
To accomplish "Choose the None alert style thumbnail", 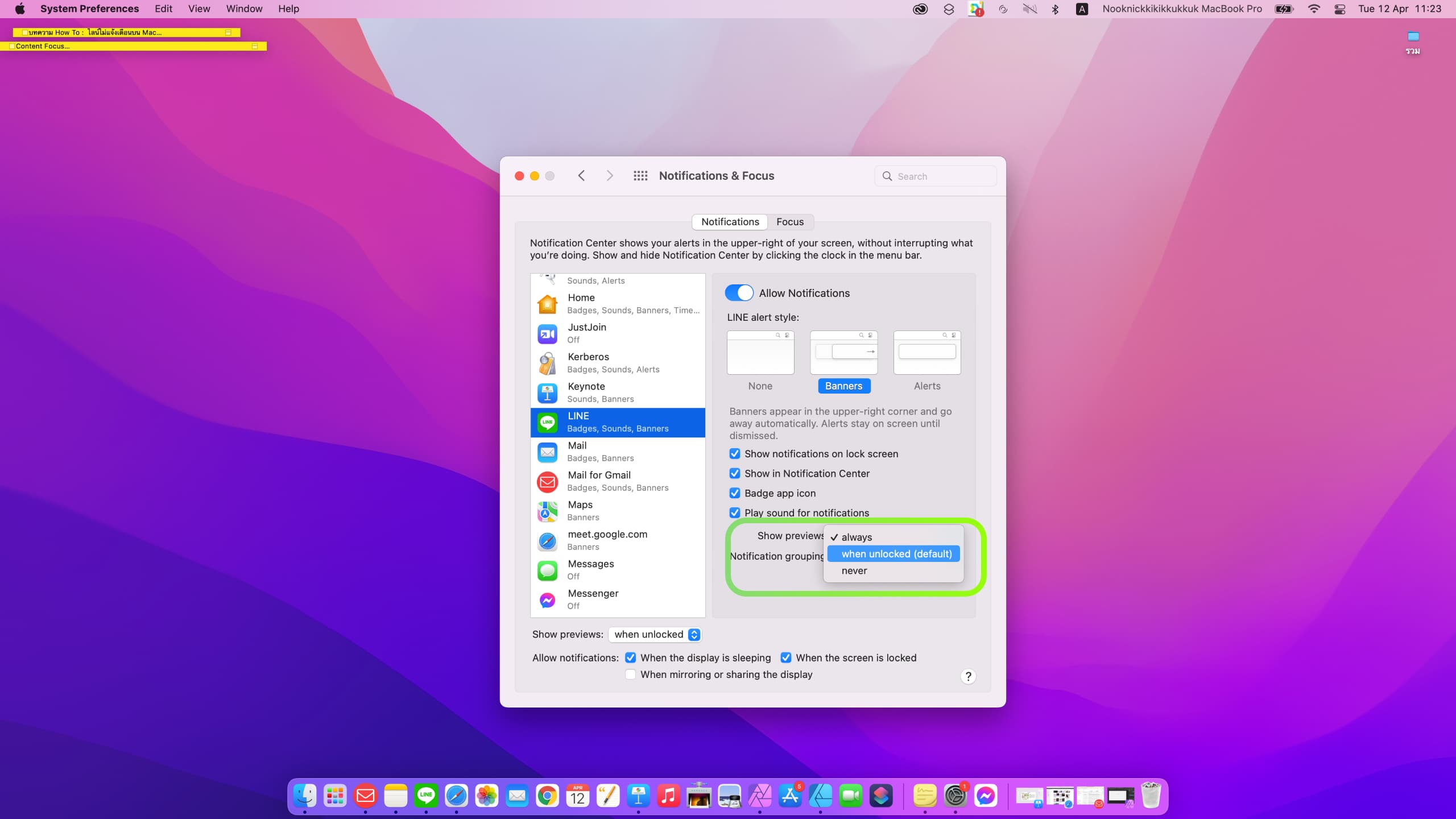I will click(760, 354).
